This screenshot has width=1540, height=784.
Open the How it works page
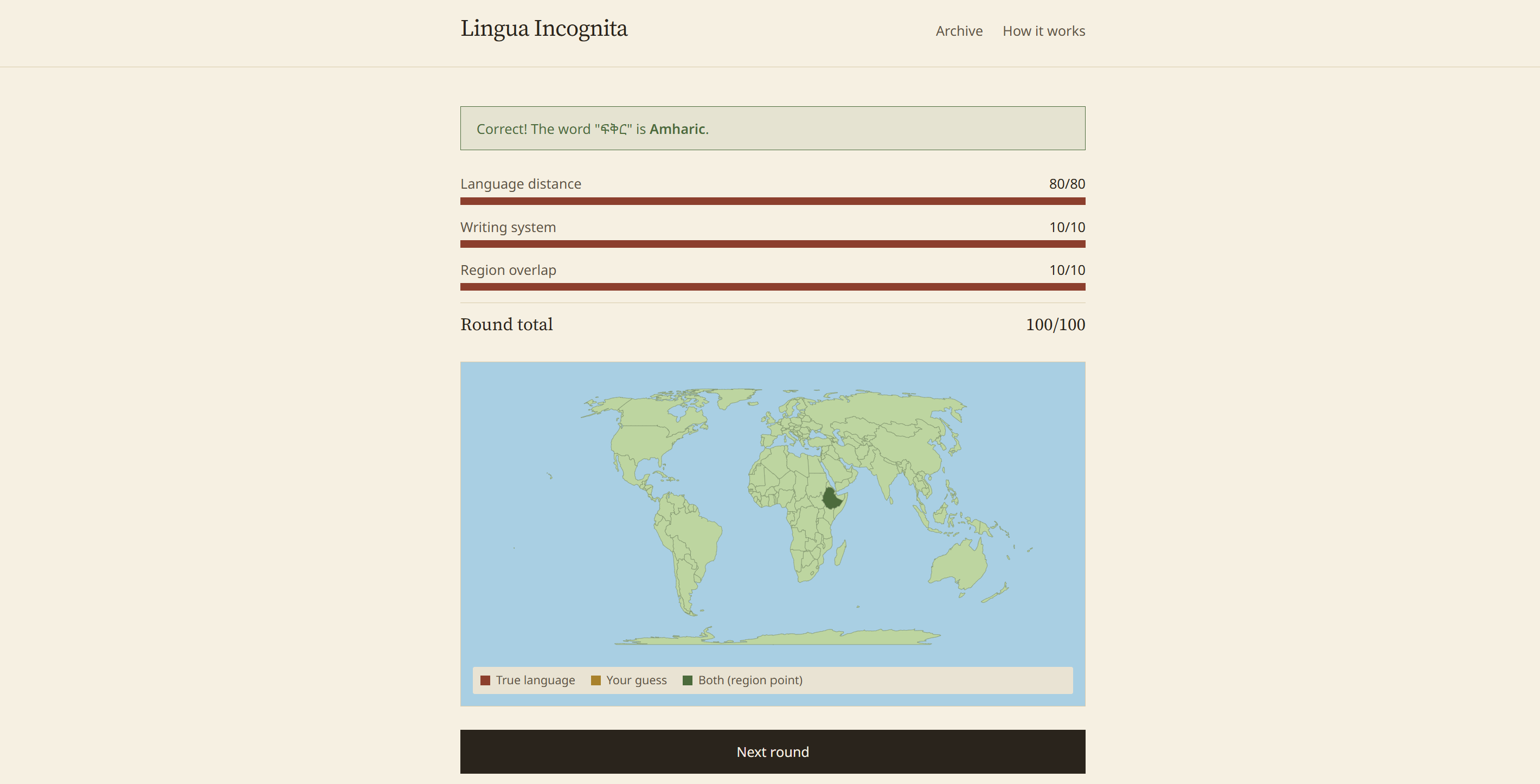[1044, 31]
